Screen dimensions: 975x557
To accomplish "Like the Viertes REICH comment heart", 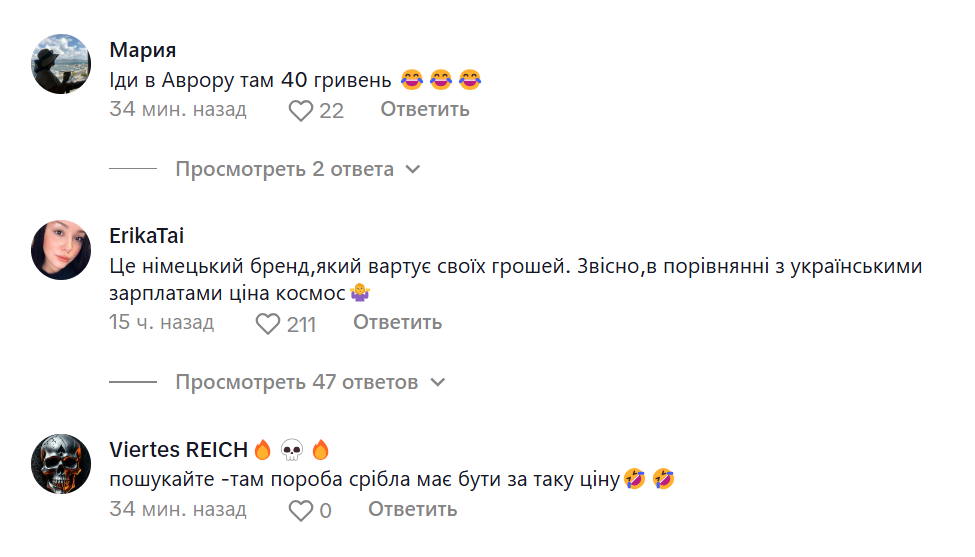I will [301, 510].
